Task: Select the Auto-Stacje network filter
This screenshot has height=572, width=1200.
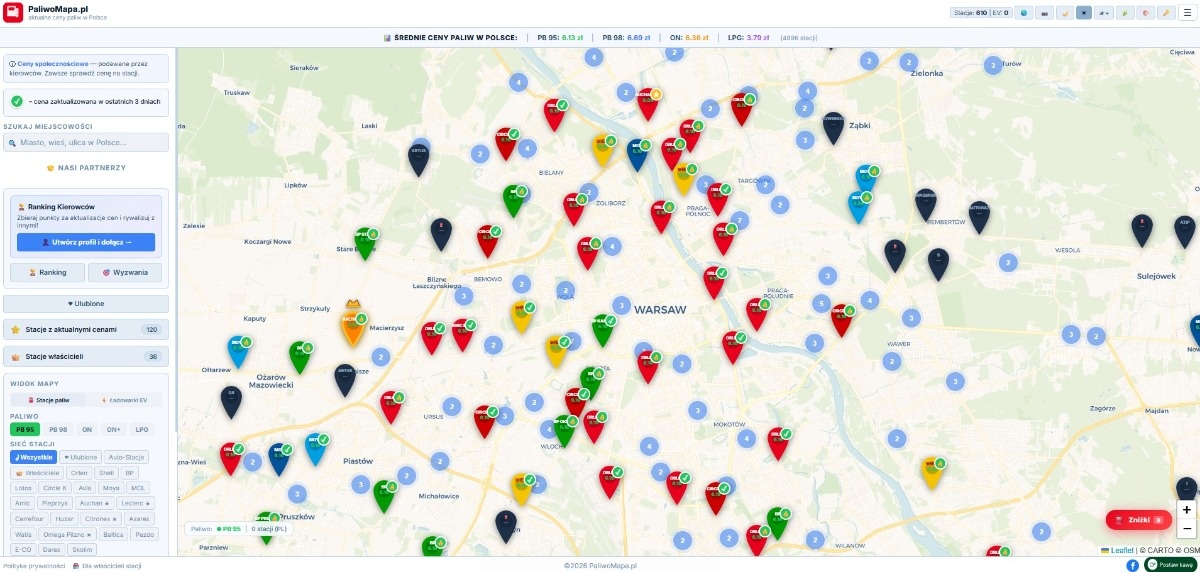Action: [126, 457]
